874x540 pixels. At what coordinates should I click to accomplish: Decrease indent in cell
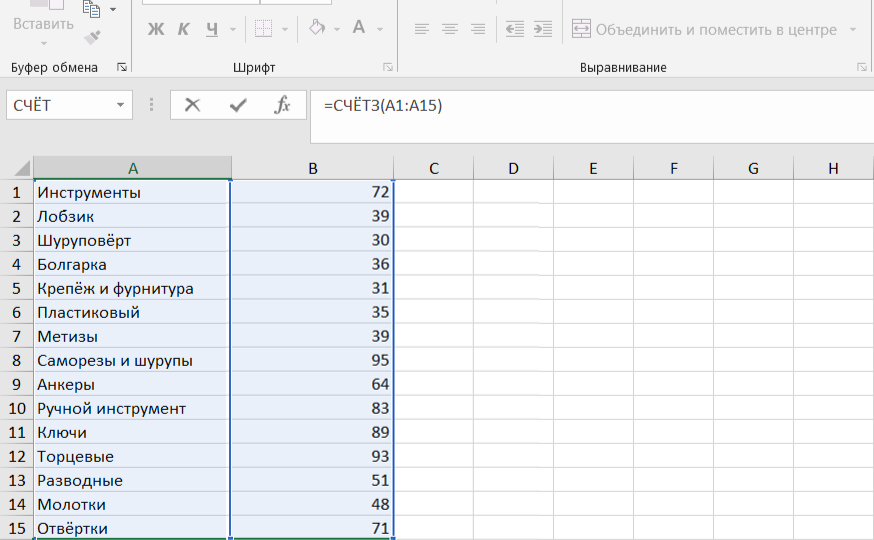click(x=514, y=29)
